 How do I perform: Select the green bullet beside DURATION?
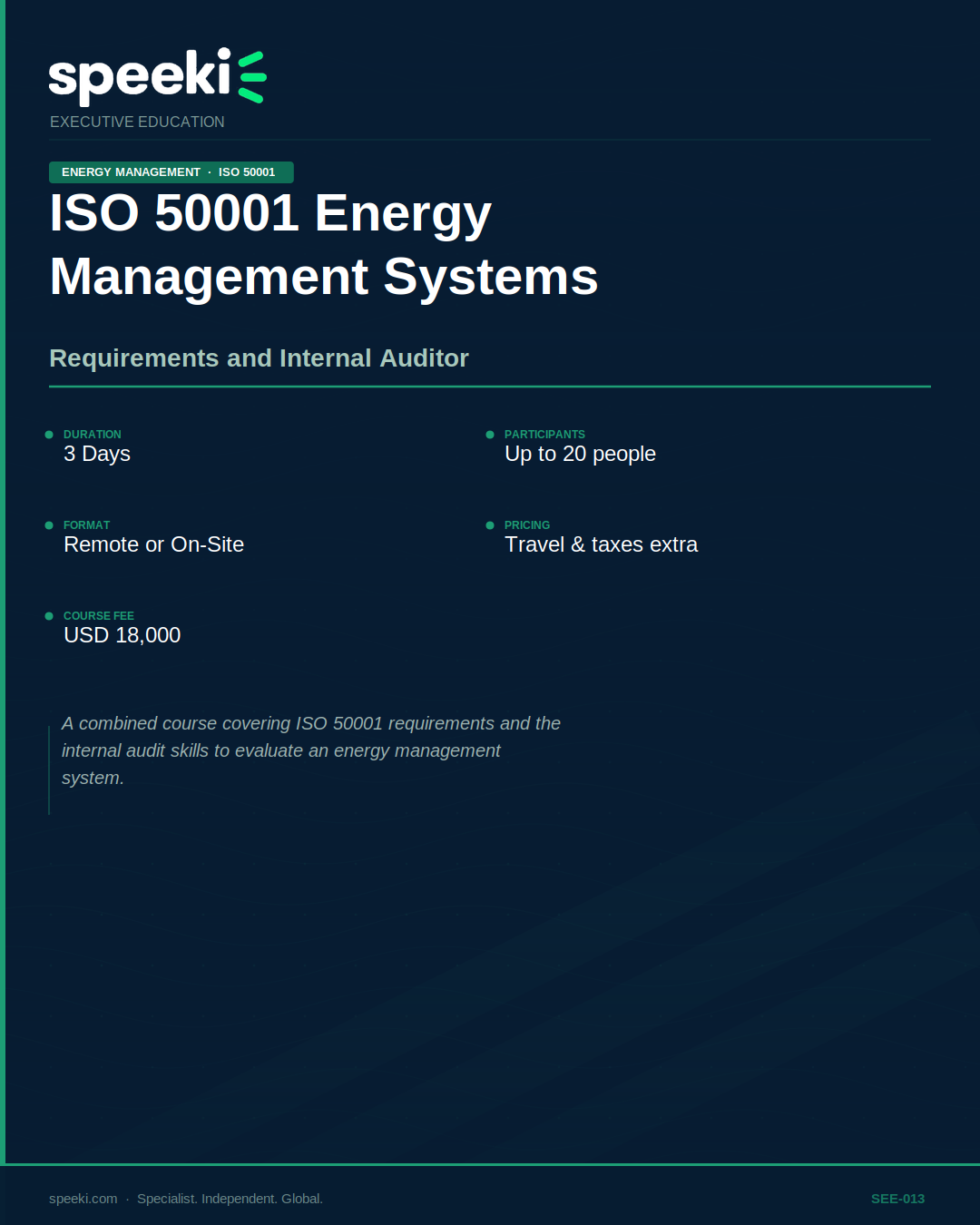pos(49,435)
